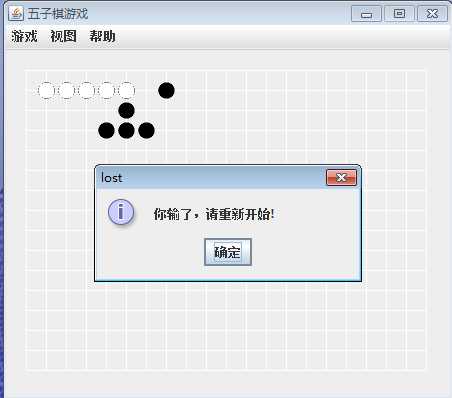Click the black stone at the triangle's top
The height and width of the screenshot is (398, 452).
126,110
